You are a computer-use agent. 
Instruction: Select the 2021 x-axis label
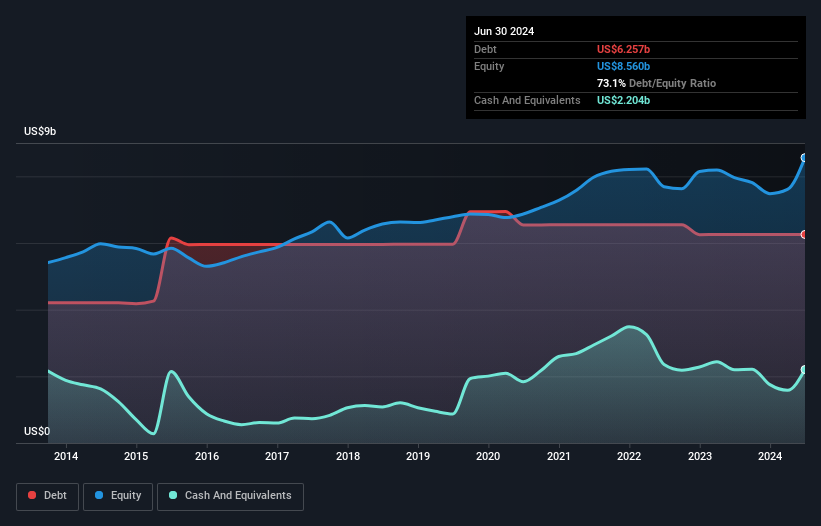559,456
